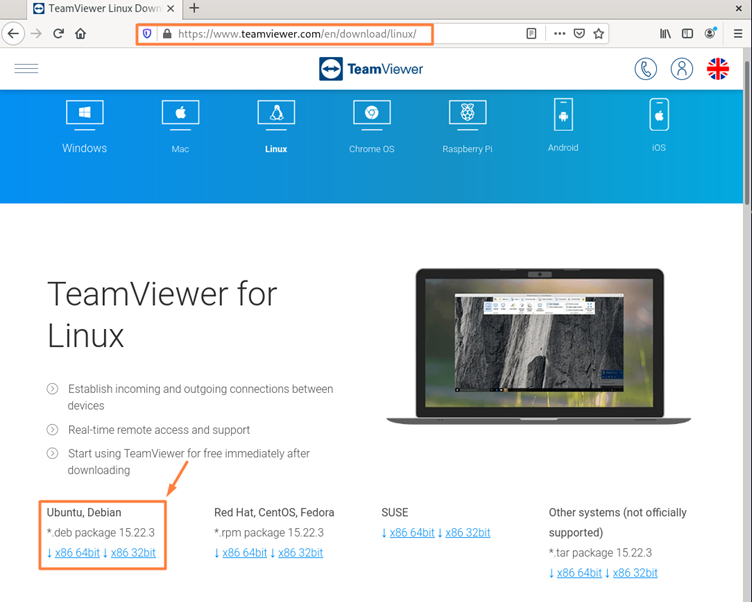
Task: Bookmark this page with the star
Action: pyautogui.click(x=599, y=34)
